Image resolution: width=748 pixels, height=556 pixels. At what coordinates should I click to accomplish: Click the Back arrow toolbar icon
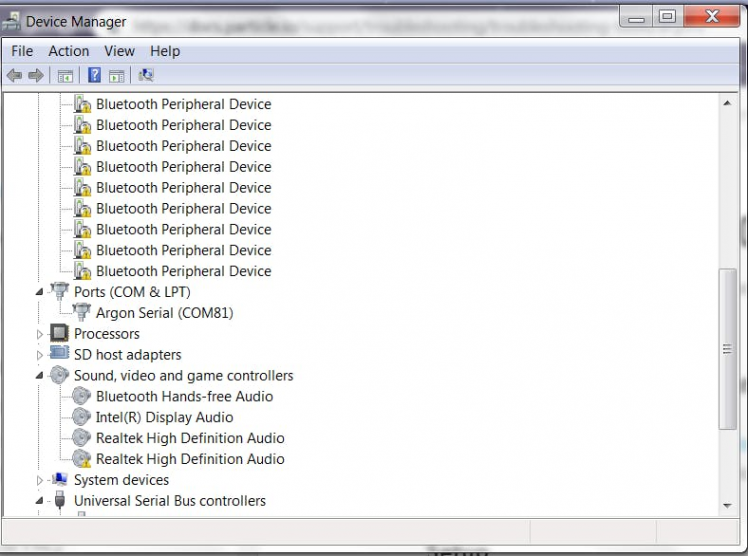14,75
